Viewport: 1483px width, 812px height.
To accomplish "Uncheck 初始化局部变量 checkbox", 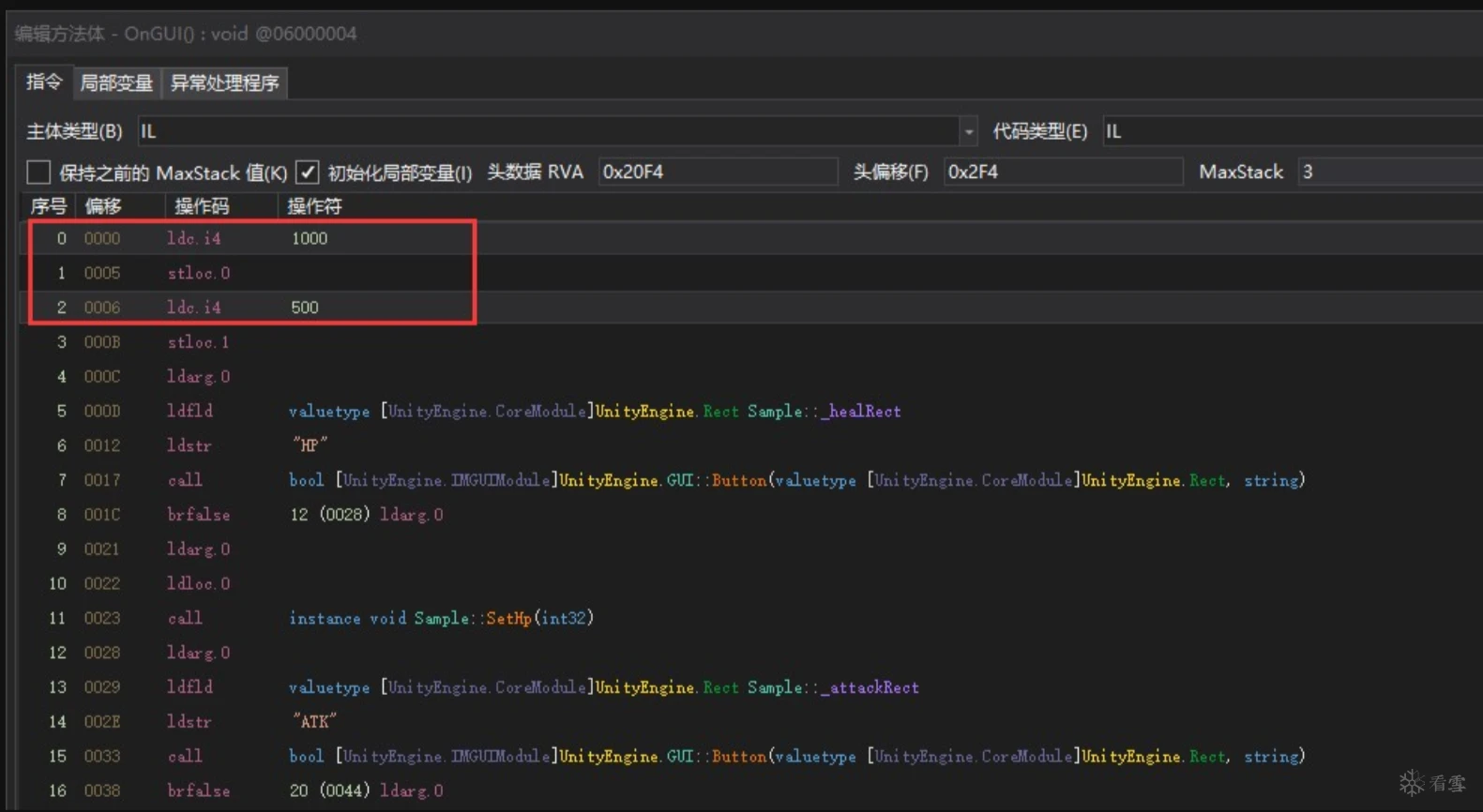I will 307,173.
